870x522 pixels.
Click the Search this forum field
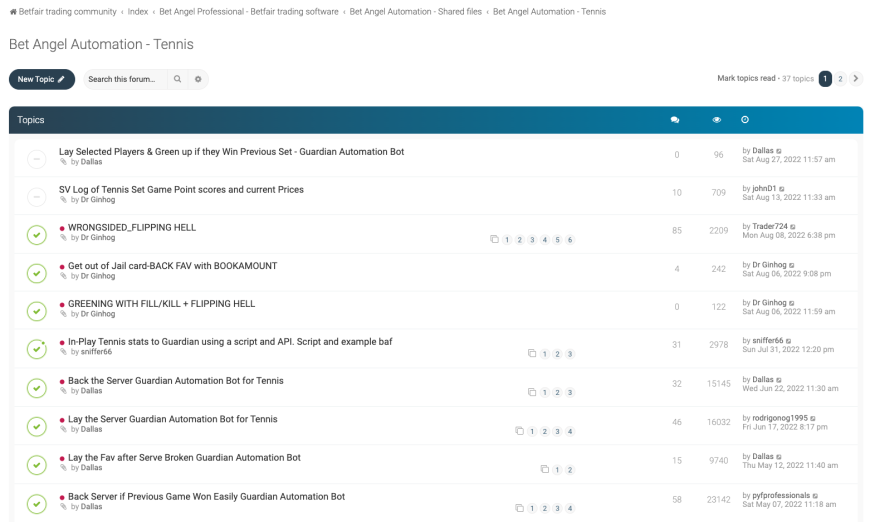coord(125,79)
